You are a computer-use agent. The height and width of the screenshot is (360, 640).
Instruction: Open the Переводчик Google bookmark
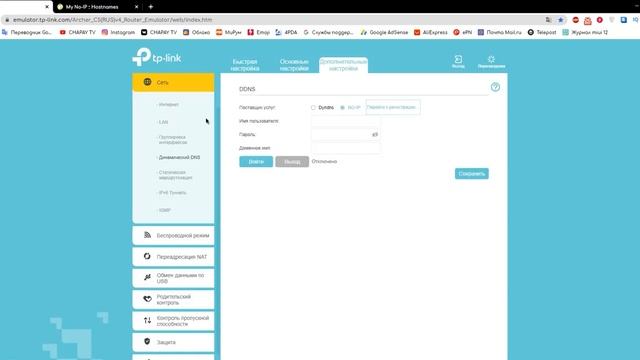(x=27, y=32)
